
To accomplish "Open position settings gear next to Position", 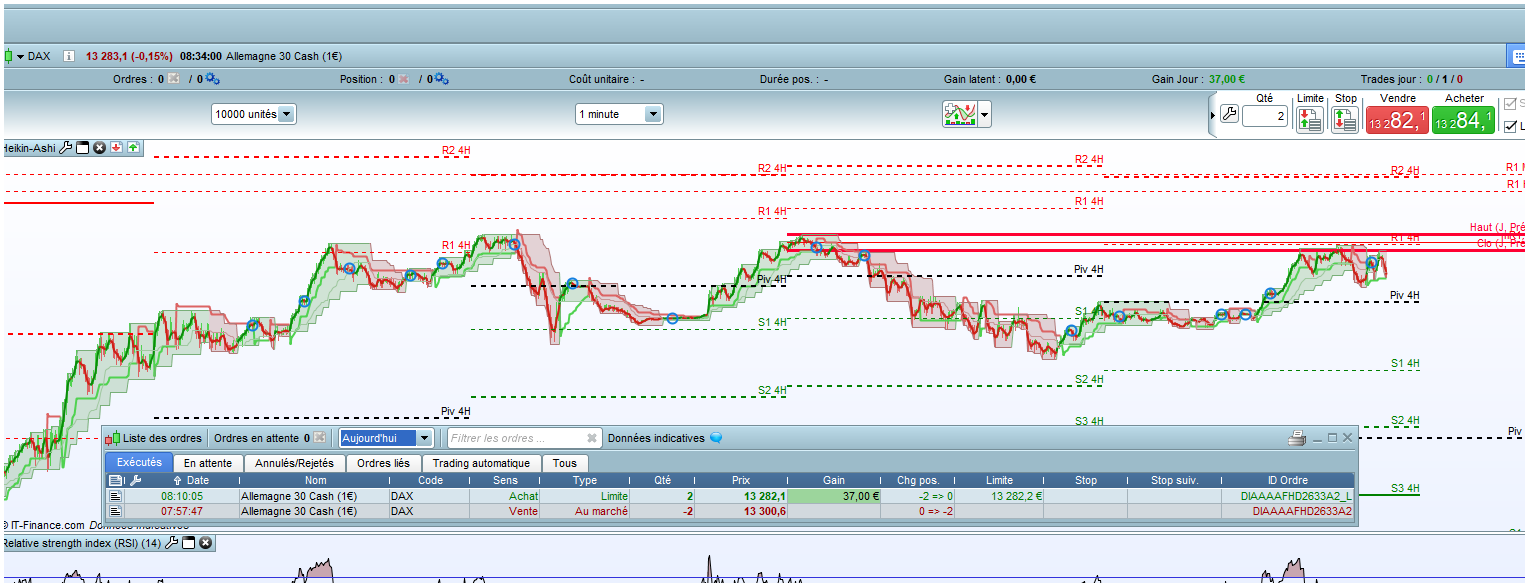I will pyautogui.click(x=442, y=79).
